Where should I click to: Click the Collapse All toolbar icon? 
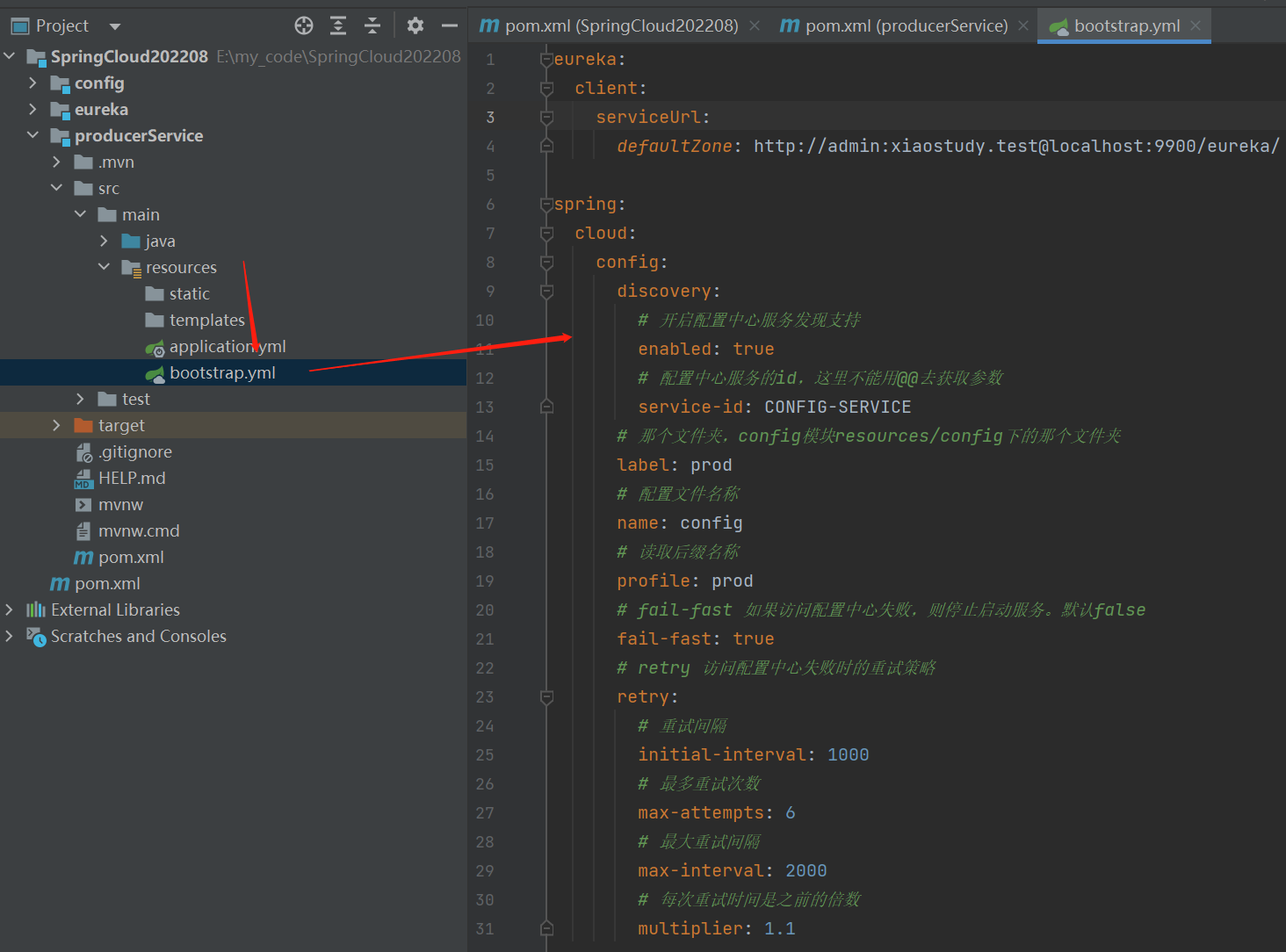372,25
